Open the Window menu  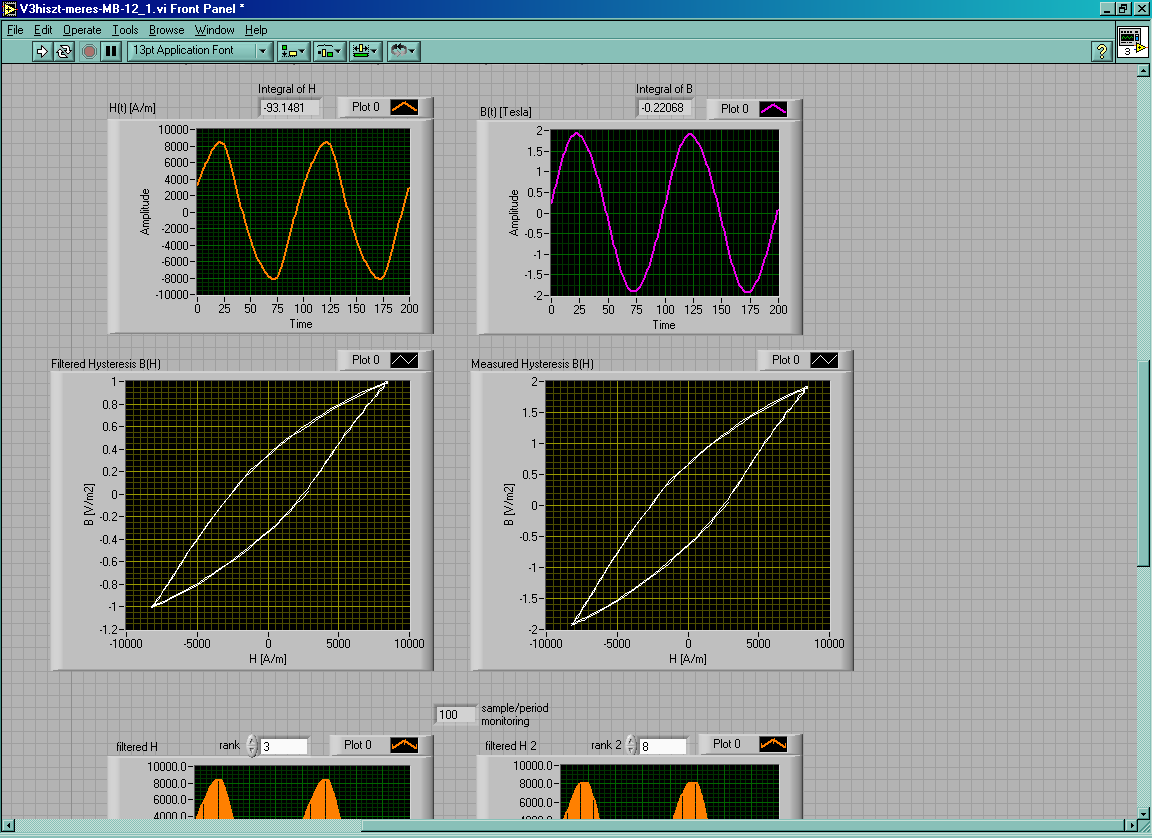(215, 30)
